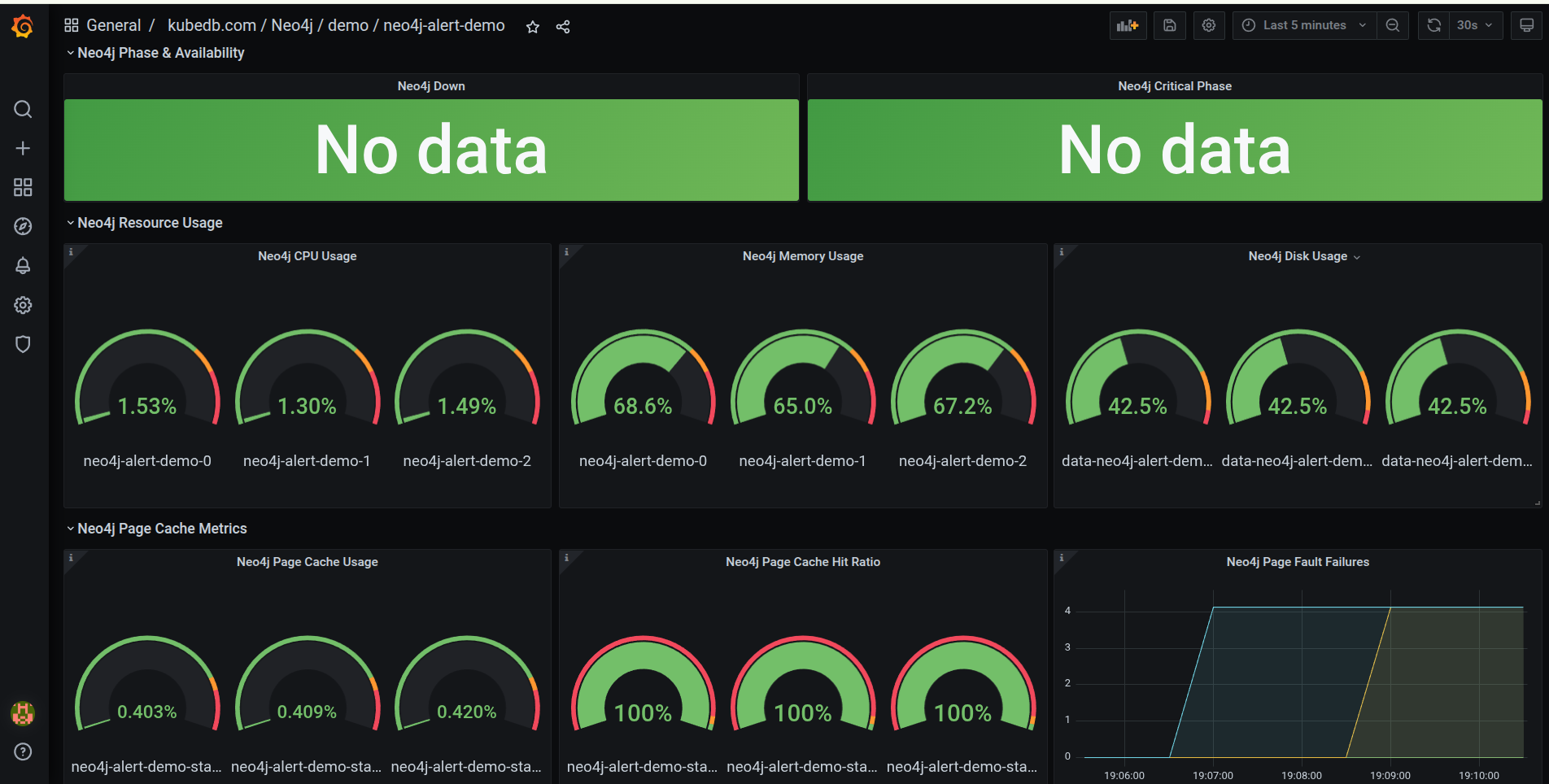
Task: Click the Neo4j Down No data stat
Action: [x=431, y=150]
